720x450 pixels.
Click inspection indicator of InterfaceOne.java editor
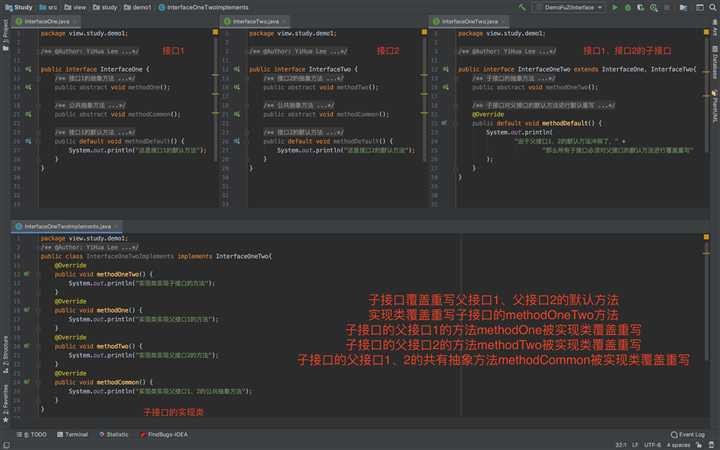215,32
